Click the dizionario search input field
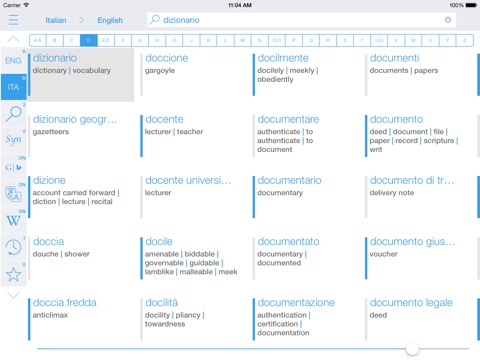 [x=302, y=20]
